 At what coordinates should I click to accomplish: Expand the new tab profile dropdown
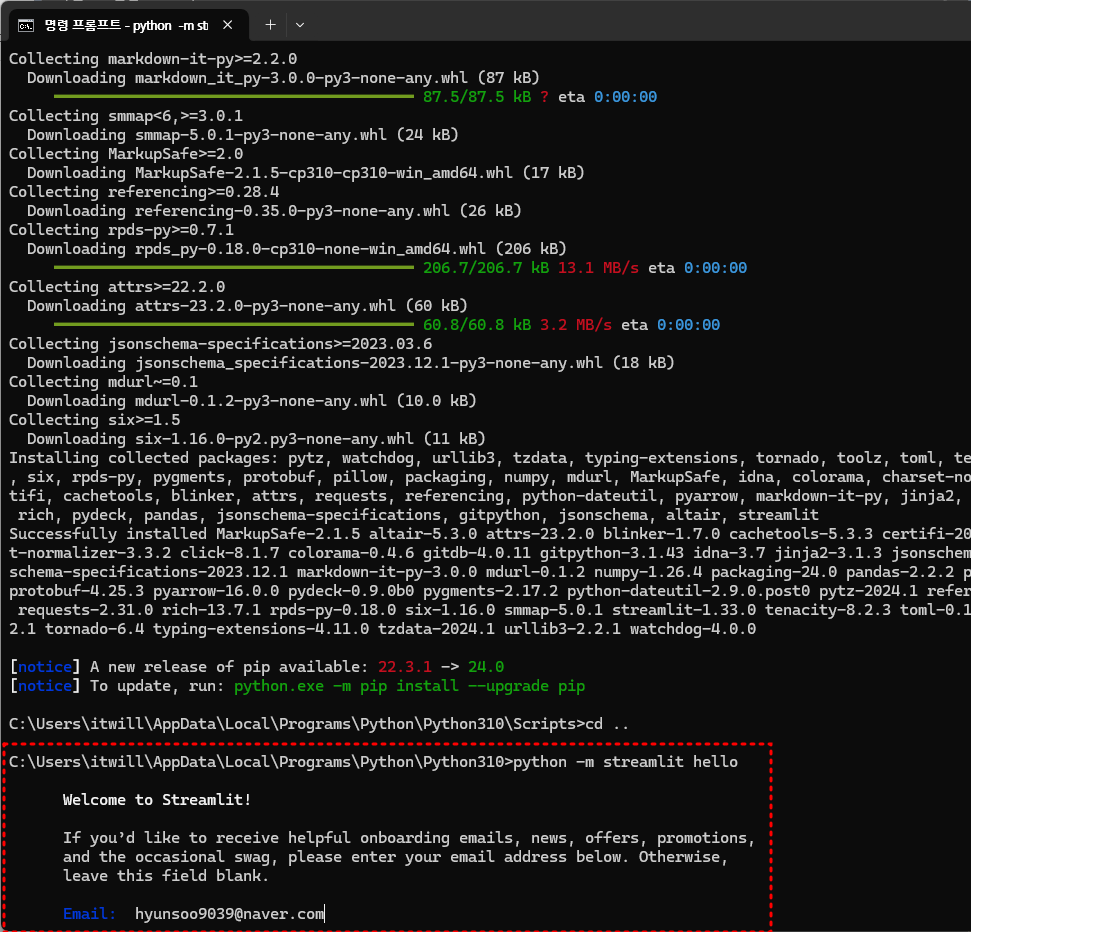(x=300, y=25)
